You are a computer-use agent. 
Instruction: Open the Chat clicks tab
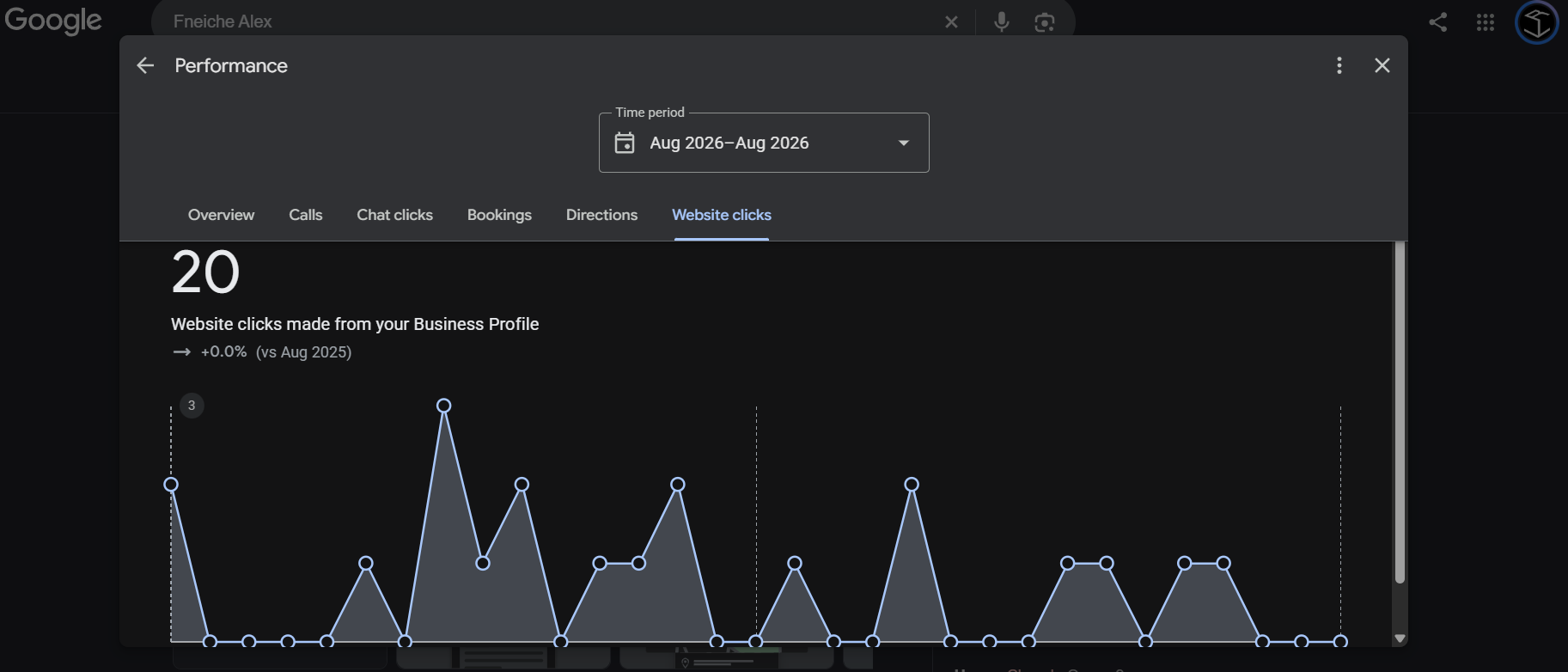point(394,215)
